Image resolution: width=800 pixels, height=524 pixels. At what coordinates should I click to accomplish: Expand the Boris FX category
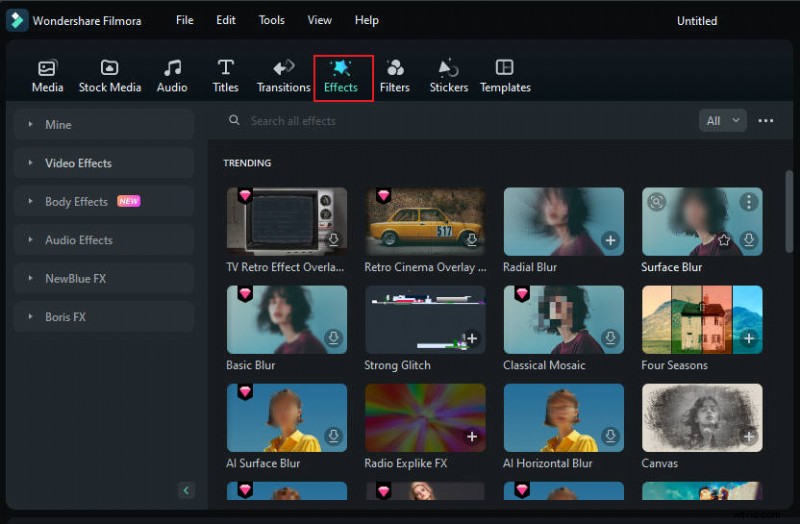(65, 317)
